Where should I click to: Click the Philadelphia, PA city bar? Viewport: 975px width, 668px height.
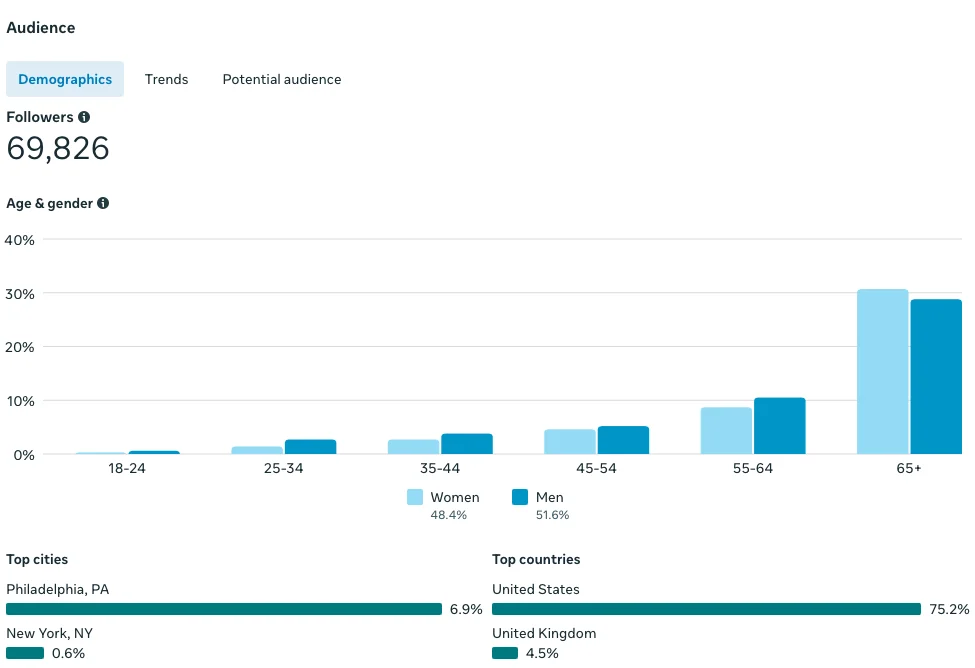click(x=224, y=609)
